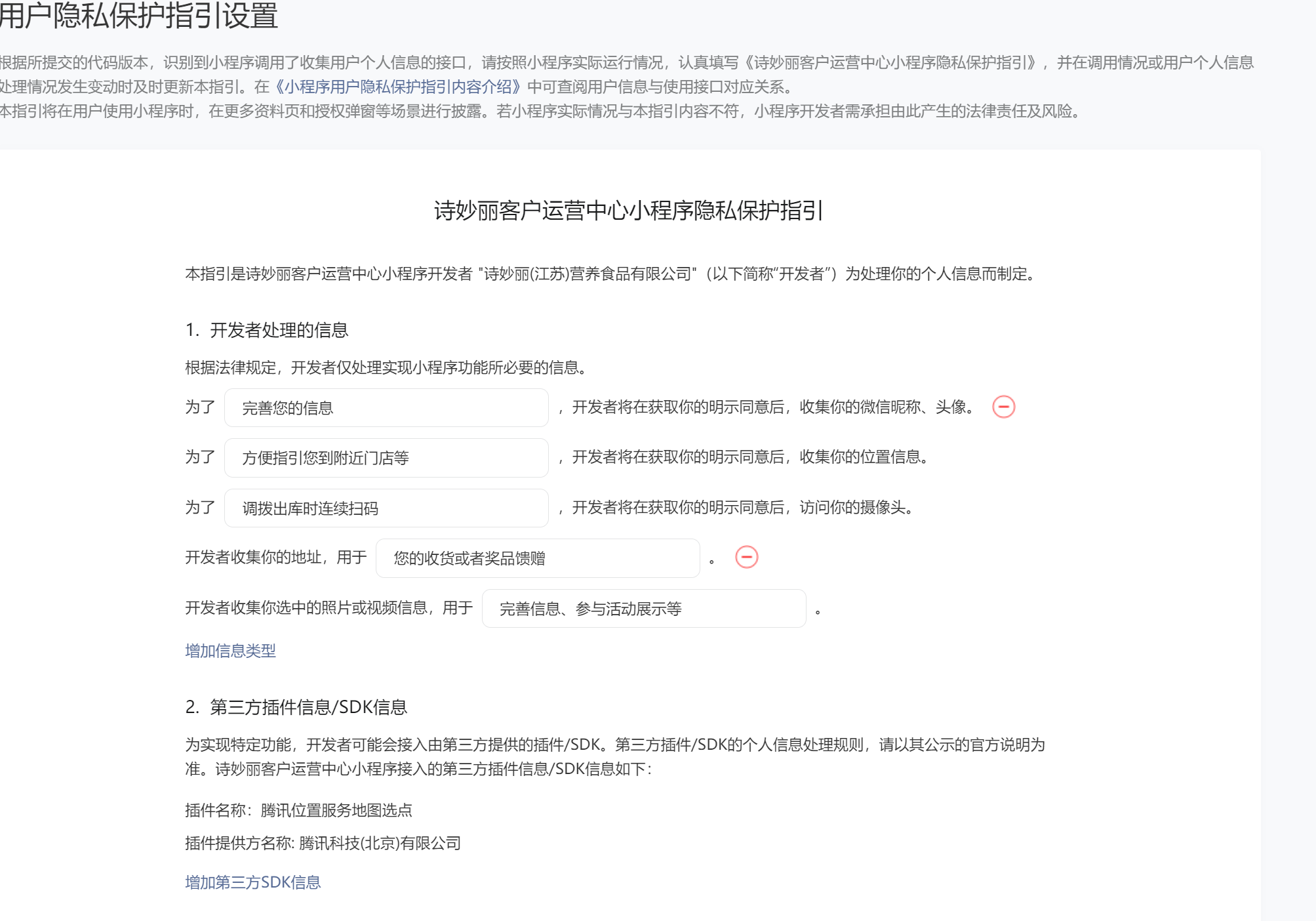
Task: Click the 完善您的信息 purpose field
Action: point(386,407)
